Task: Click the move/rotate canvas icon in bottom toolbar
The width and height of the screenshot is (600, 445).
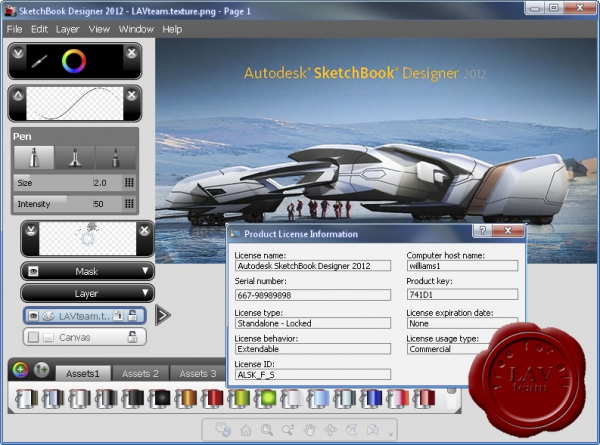Action: (330, 430)
